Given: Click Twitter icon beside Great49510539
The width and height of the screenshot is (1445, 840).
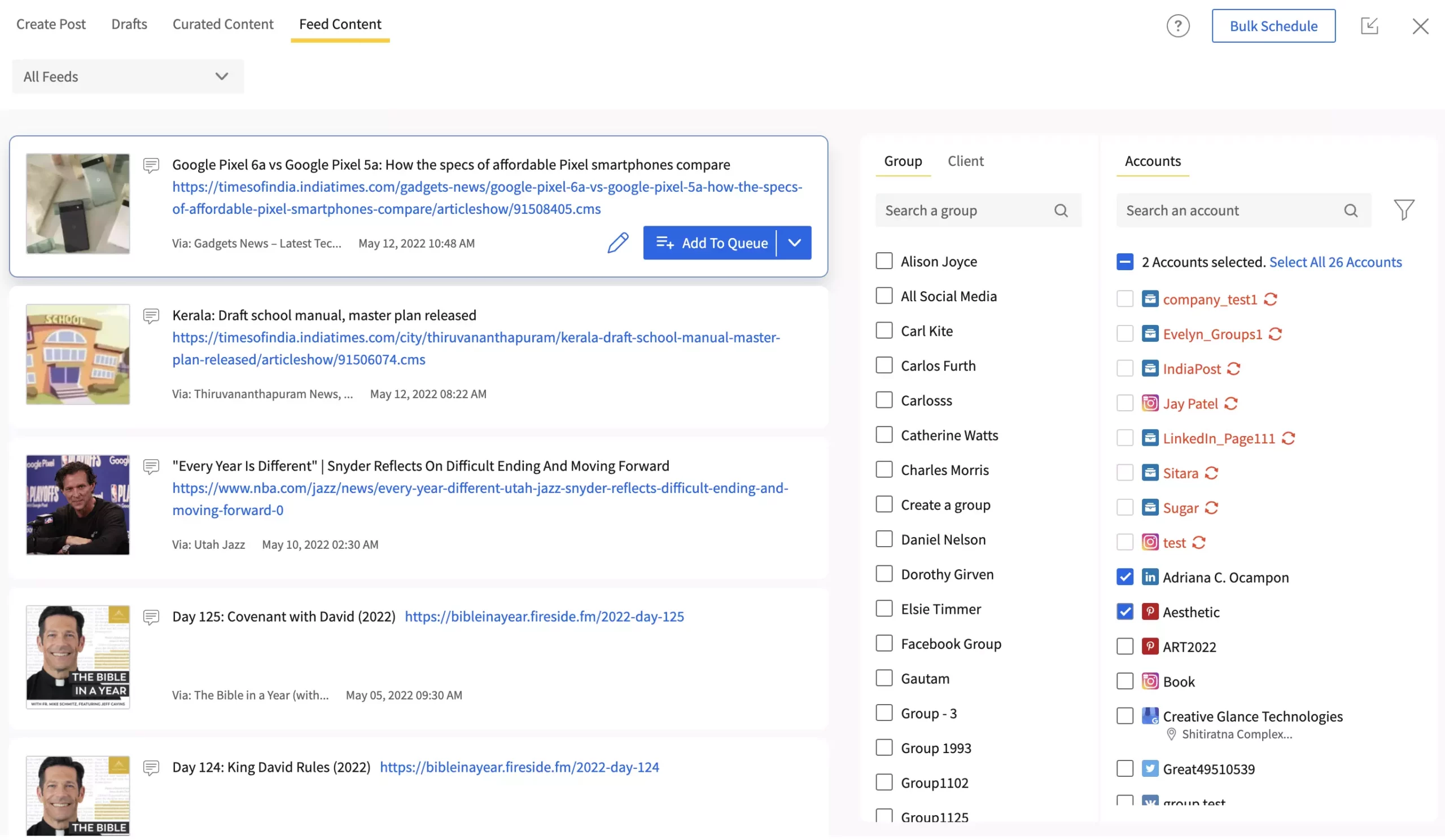Looking at the screenshot, I should tap(1149, 768).
